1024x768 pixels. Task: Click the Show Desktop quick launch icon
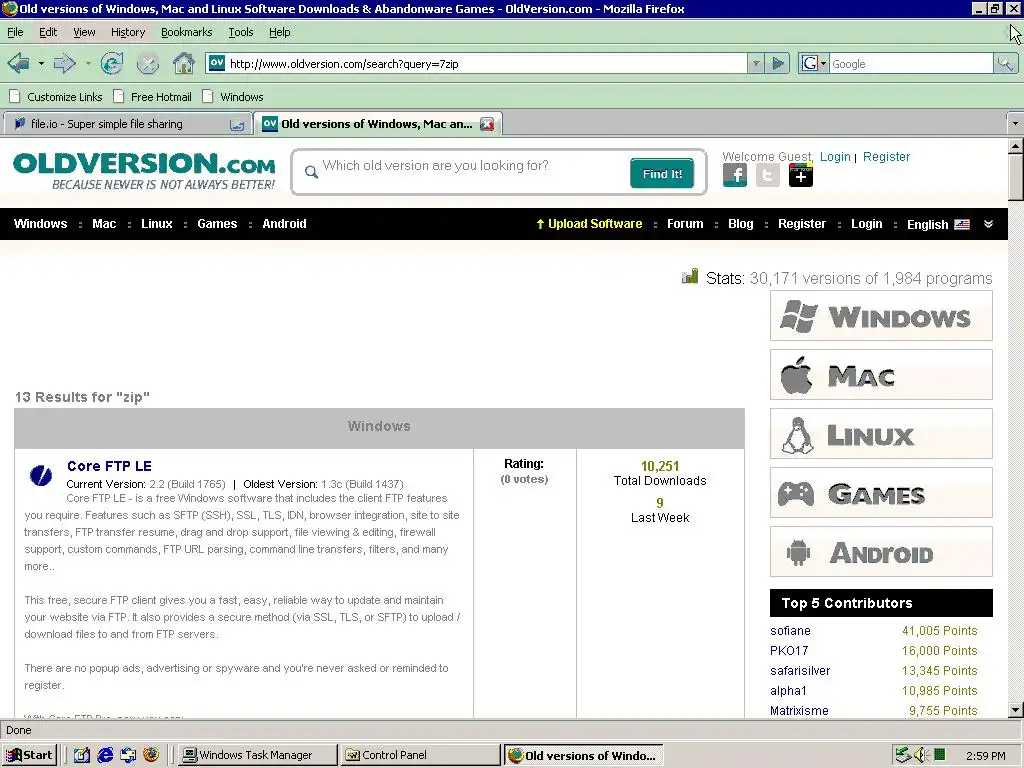[x=82, y=755]
